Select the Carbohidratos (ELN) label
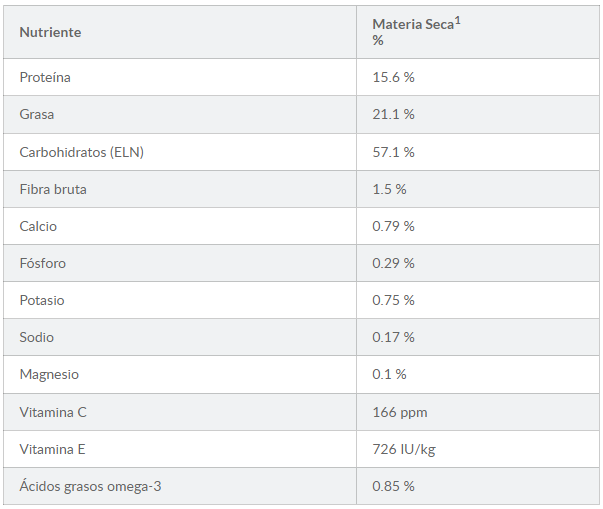Image resolution: width=603 pixels, height=509 pixels. pyautogui.click(x=82, y=152)
